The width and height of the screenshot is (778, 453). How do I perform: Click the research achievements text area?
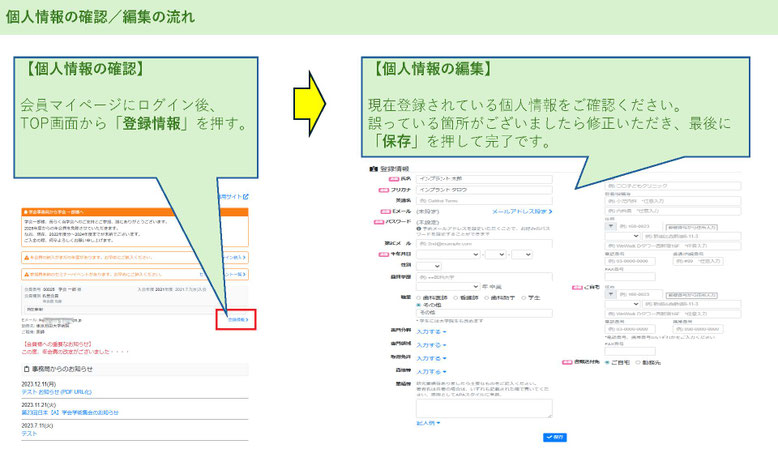coord(484,408)
